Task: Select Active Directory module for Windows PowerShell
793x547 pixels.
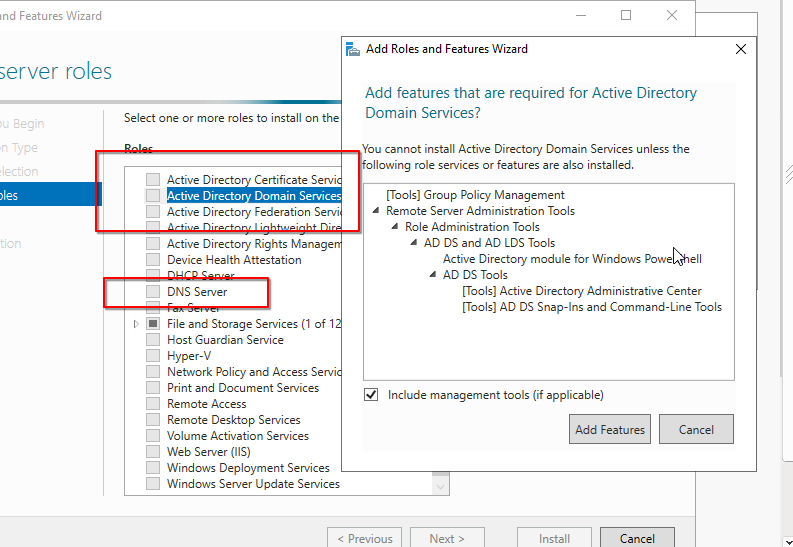Action: coord(572,259)
